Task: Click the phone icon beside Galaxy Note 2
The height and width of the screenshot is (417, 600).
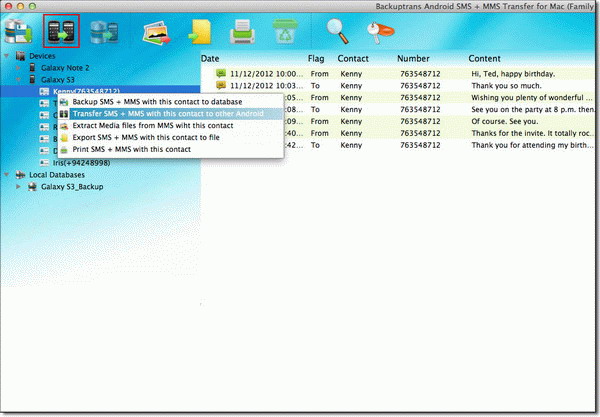Action: click(x=33, y=68)
